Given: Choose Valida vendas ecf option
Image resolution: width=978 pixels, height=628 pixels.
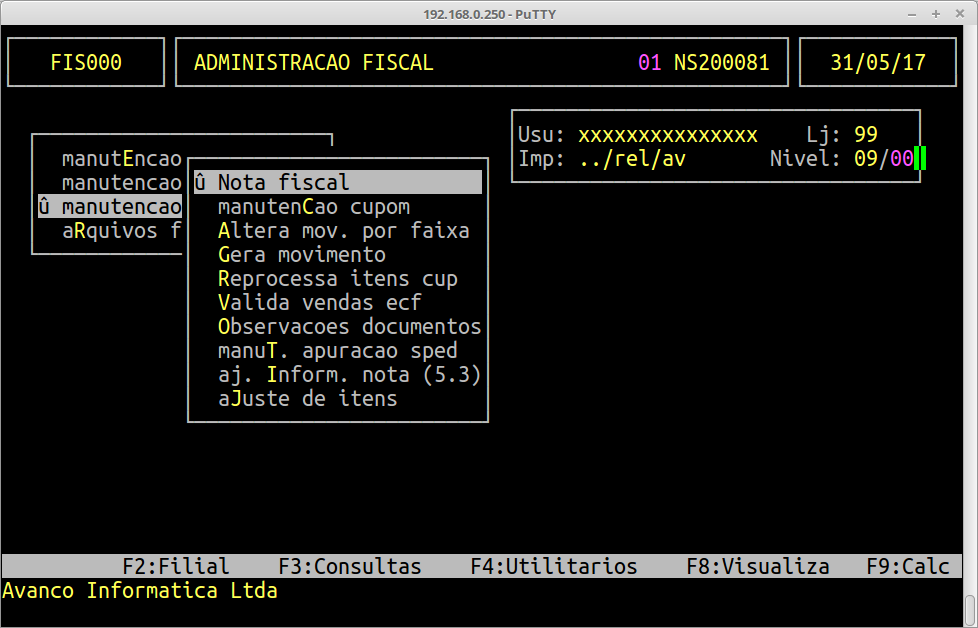Looking at the screenshot, I should [x=319, y=303].
